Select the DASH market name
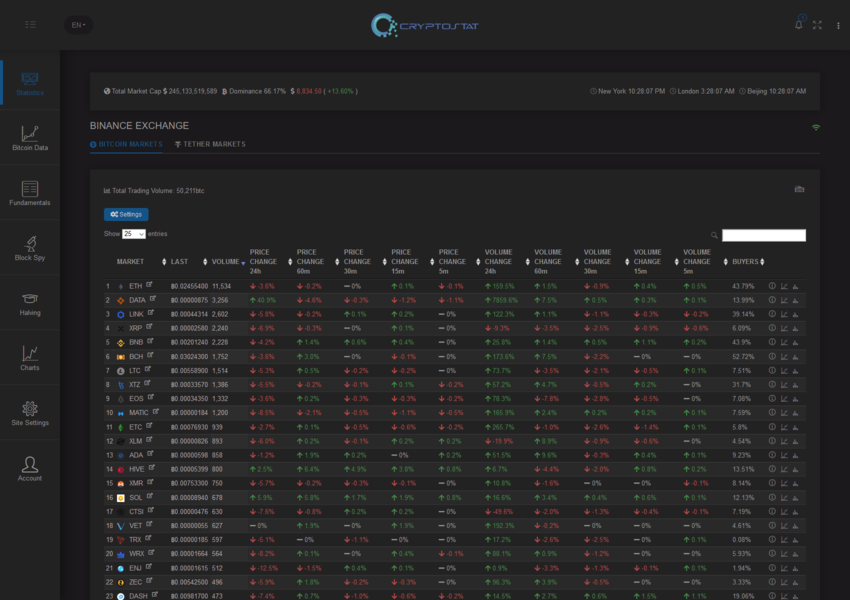The width and height of the screenshot is (850, 600). click(138, 596)
